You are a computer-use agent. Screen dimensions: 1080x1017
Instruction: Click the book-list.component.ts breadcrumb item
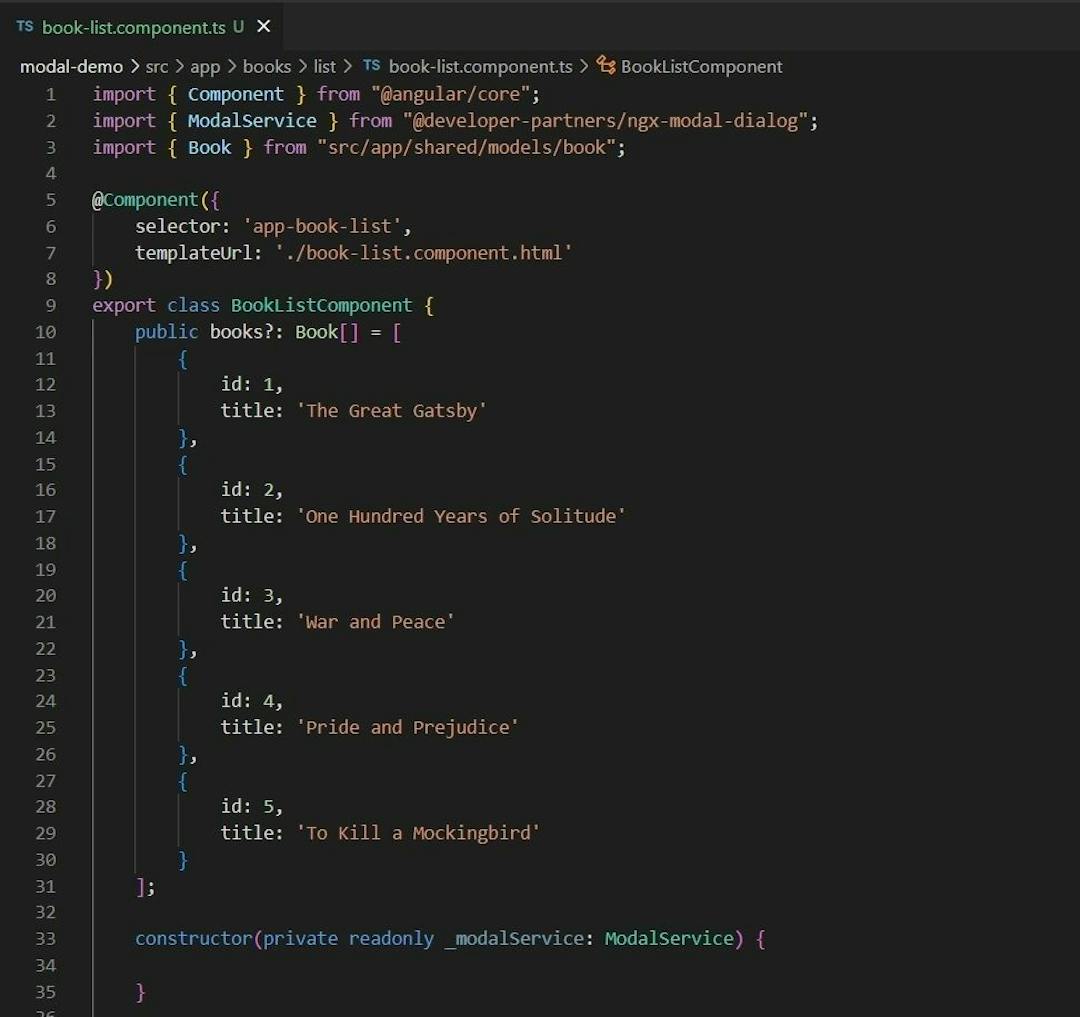click(x=480, y=67)
